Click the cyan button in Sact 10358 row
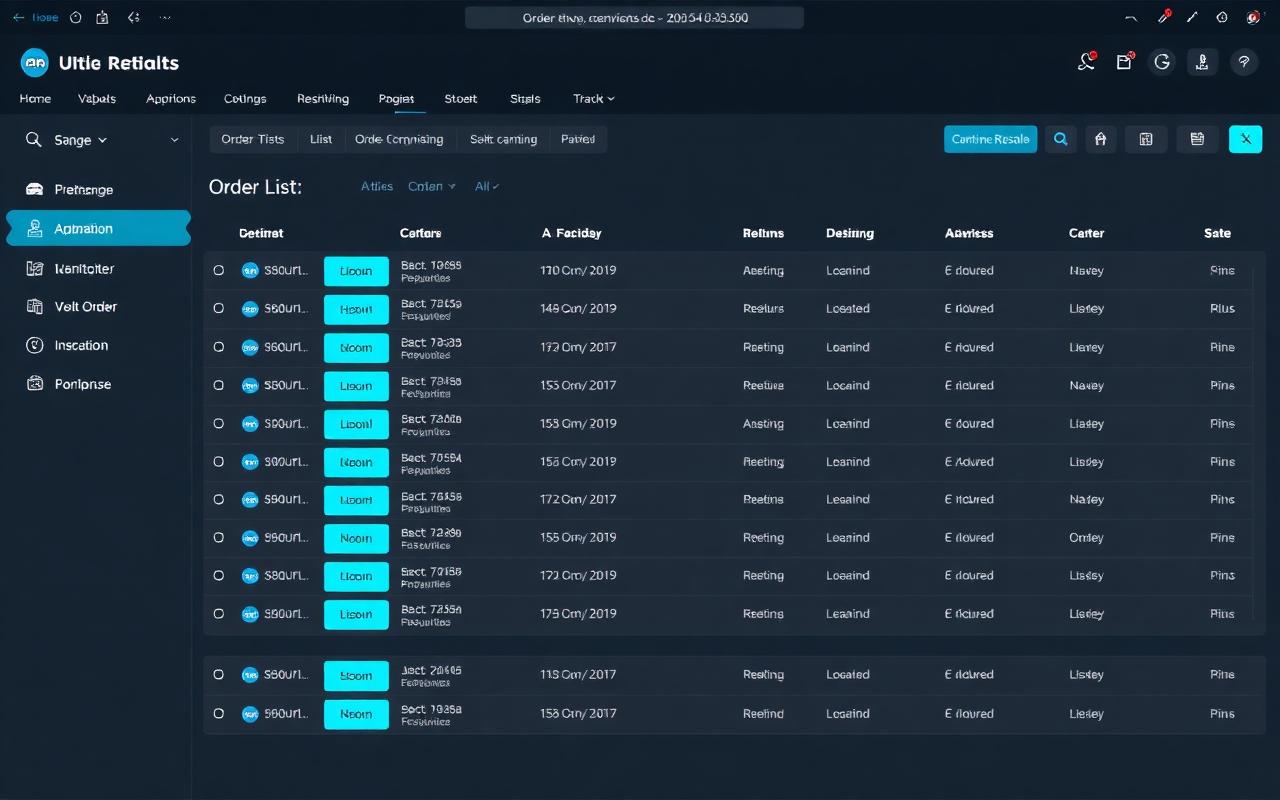Viewport: 1280px width, 800px height. point(356,714)
